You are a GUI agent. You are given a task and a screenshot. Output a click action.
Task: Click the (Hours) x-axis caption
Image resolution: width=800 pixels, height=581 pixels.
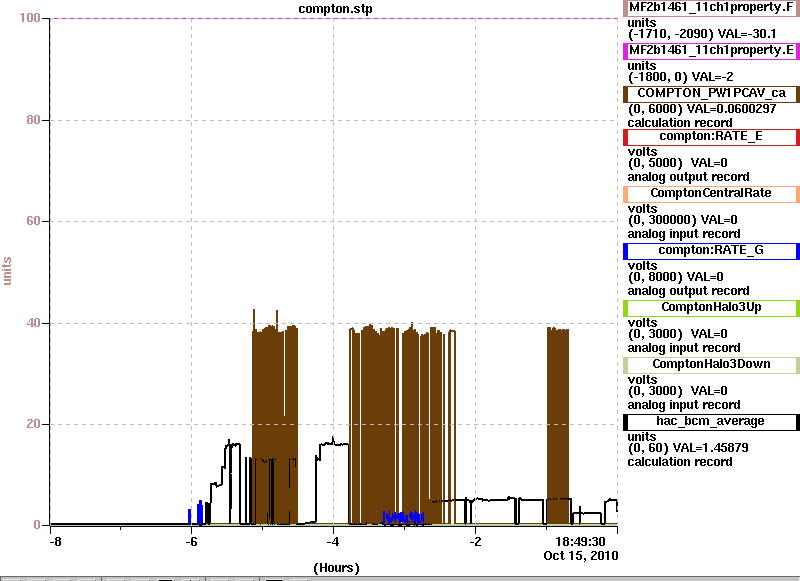click(x=336, y=568)
